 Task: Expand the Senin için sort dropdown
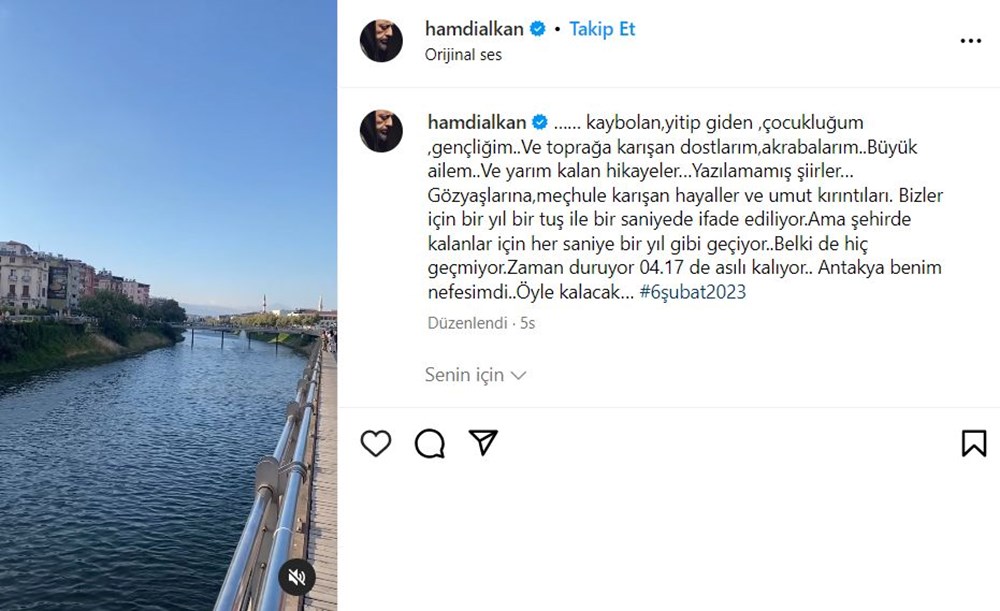click(475, 375)
